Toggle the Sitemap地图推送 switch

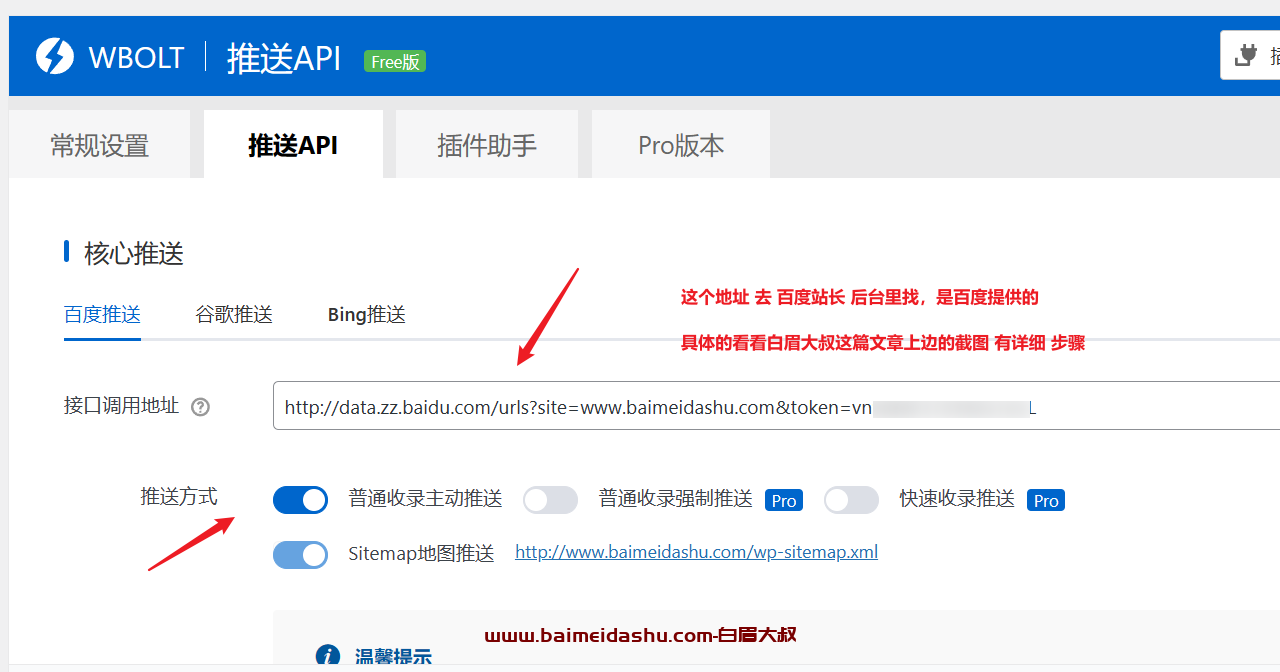(300, 555)
